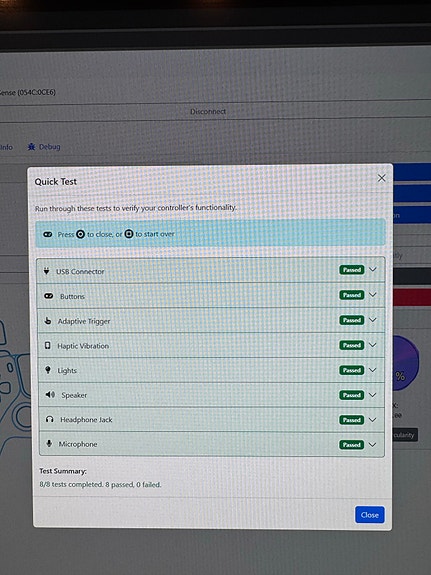Click the Passed badge for Haptic Vibration
This screenshot has width=431, height=575.
pyautogui.click(x=351, y=345)
